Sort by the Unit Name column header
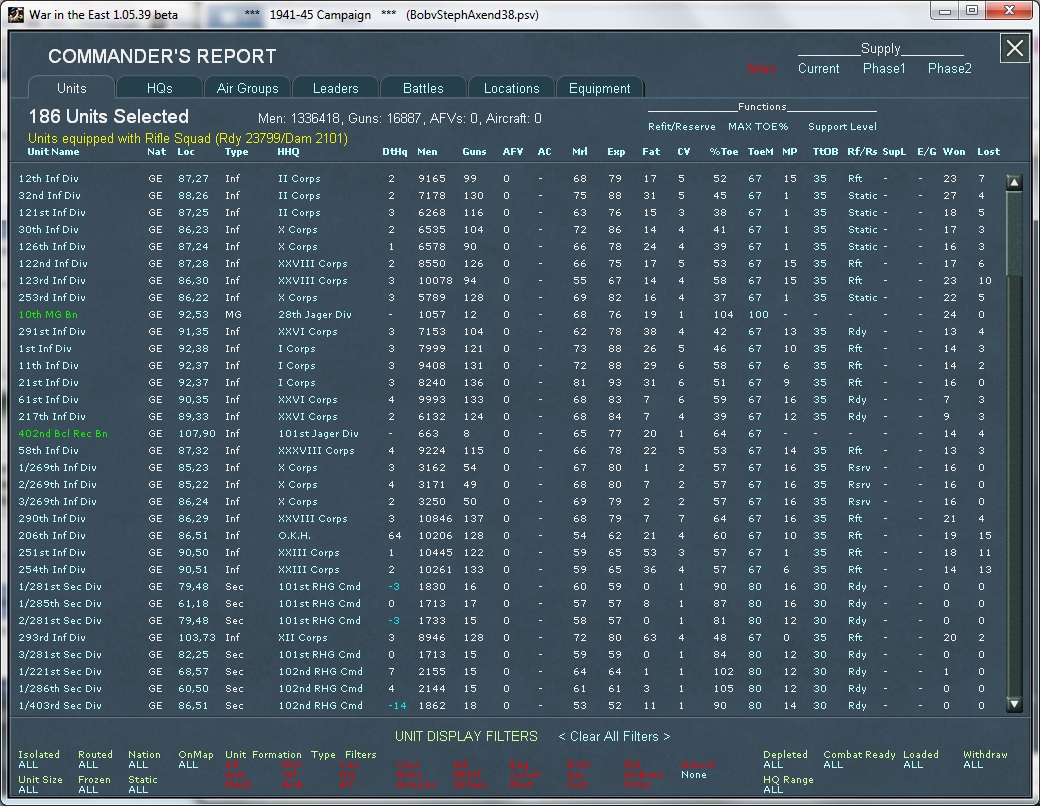1040x806 pixels. pos(53,152)
